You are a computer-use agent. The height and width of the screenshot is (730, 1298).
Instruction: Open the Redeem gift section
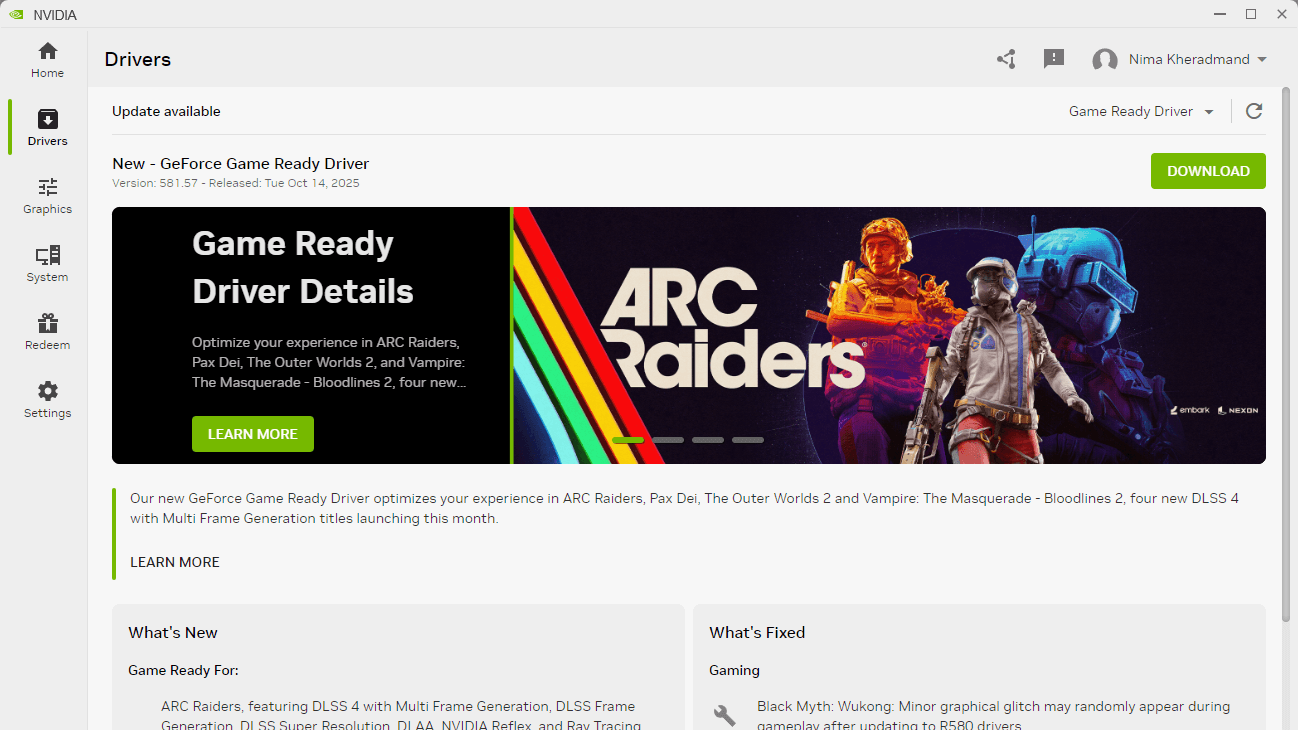pyautogui.click(x=47, y=331)
